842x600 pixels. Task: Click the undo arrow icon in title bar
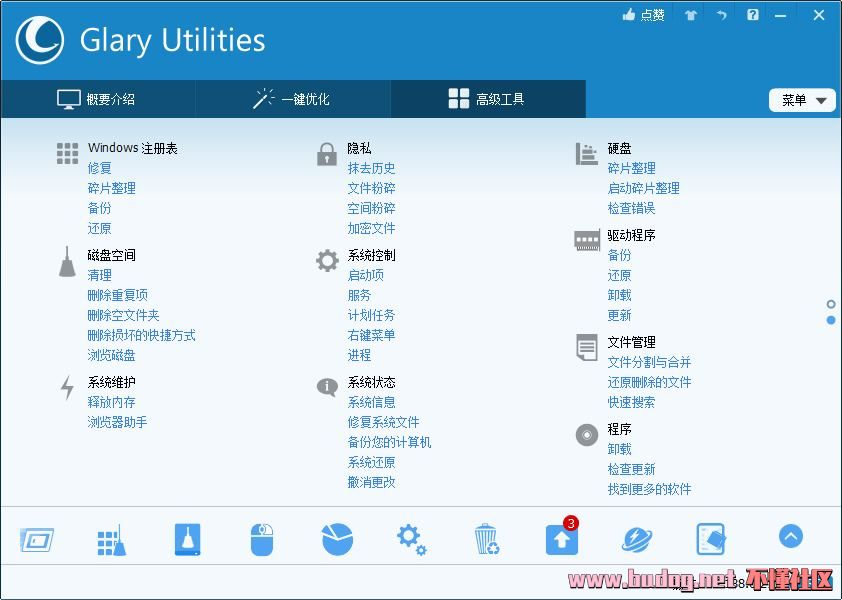tap(721, 15)
